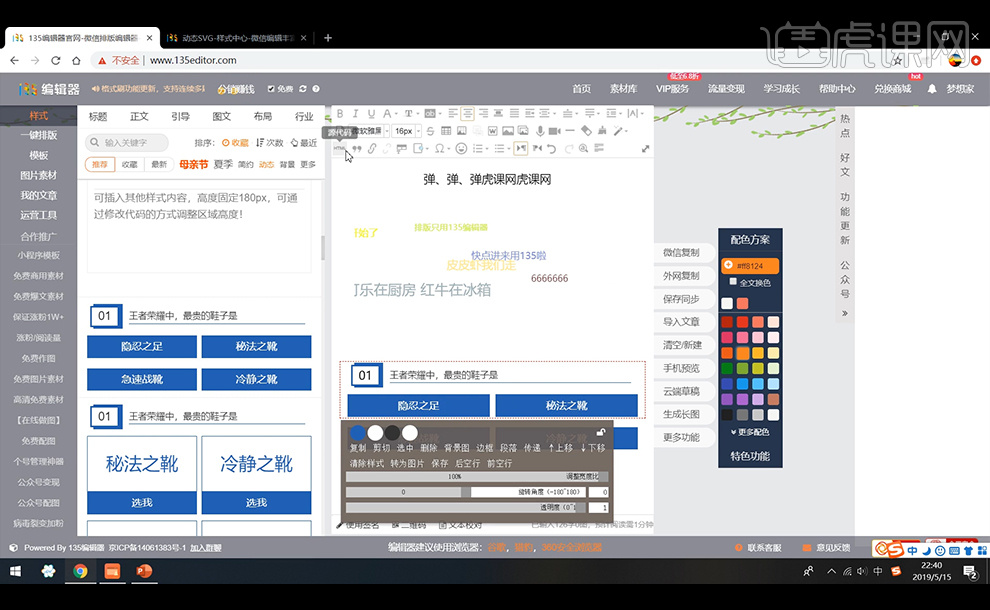Expand right sidebar double chevron
This screenshot has height=610, width=990.
coord(845,313)
